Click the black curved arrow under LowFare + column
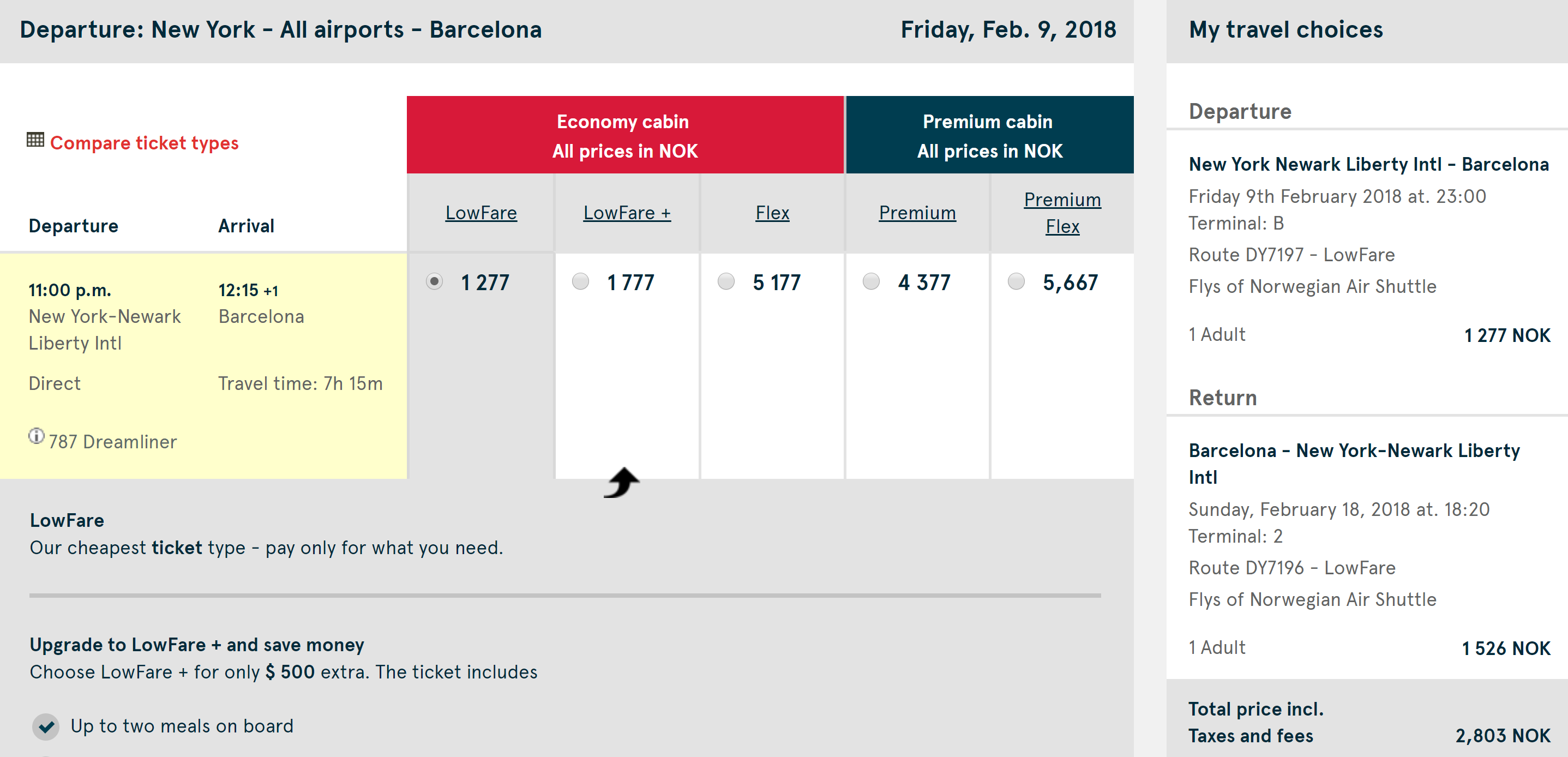Image resolution: width=1568 pixels, height=757 pixels. [622, 483]
